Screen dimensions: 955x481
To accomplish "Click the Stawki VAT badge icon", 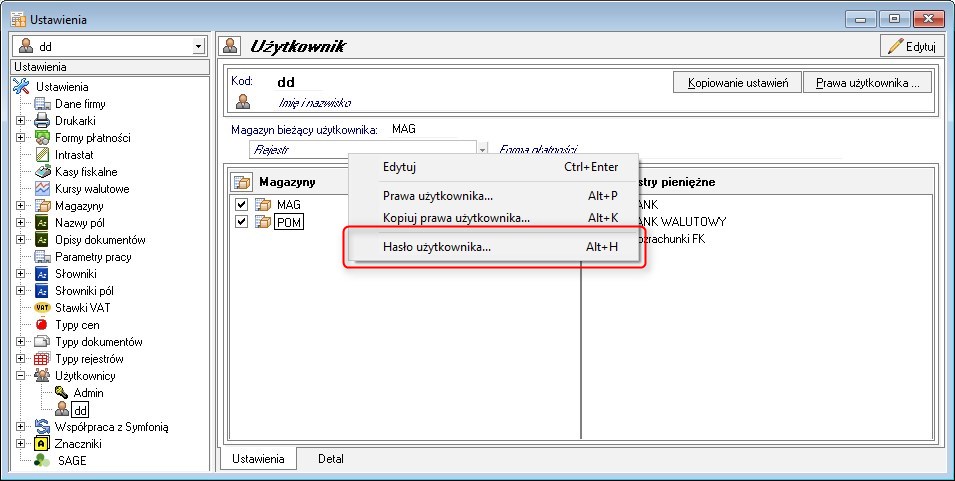I will click(x=42, y=308).
